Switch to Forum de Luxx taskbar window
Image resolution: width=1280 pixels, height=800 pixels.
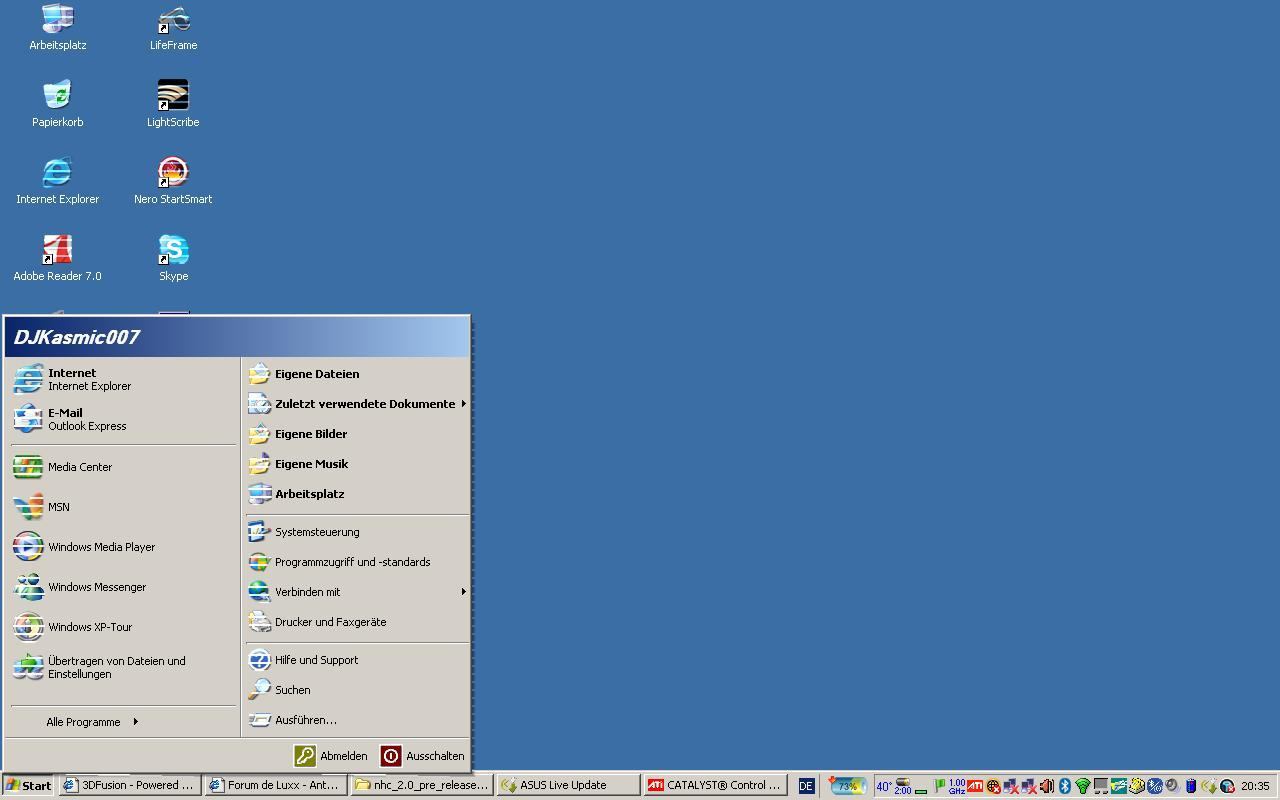[275, 785]
